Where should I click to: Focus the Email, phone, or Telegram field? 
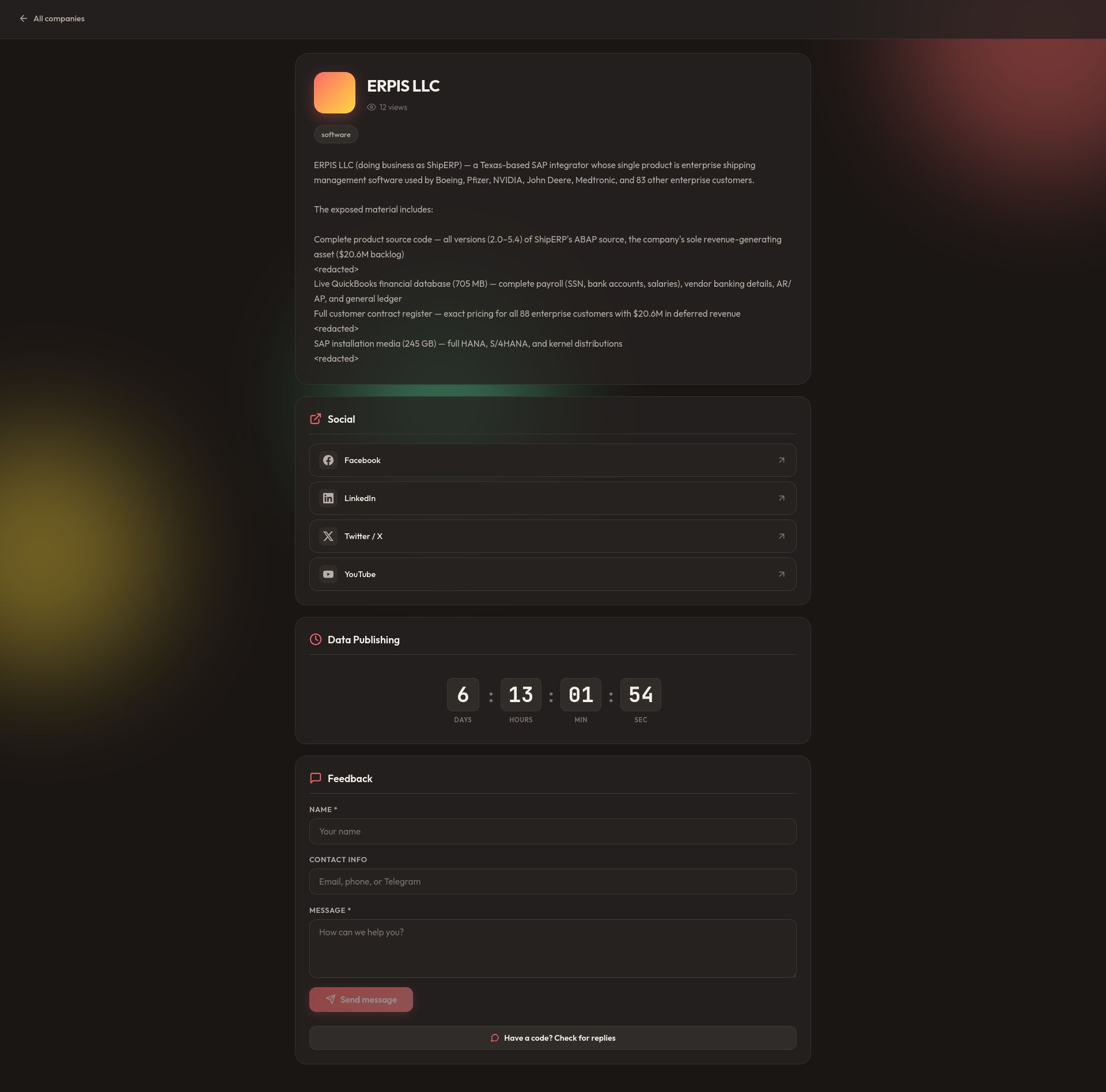click(553, 882)
